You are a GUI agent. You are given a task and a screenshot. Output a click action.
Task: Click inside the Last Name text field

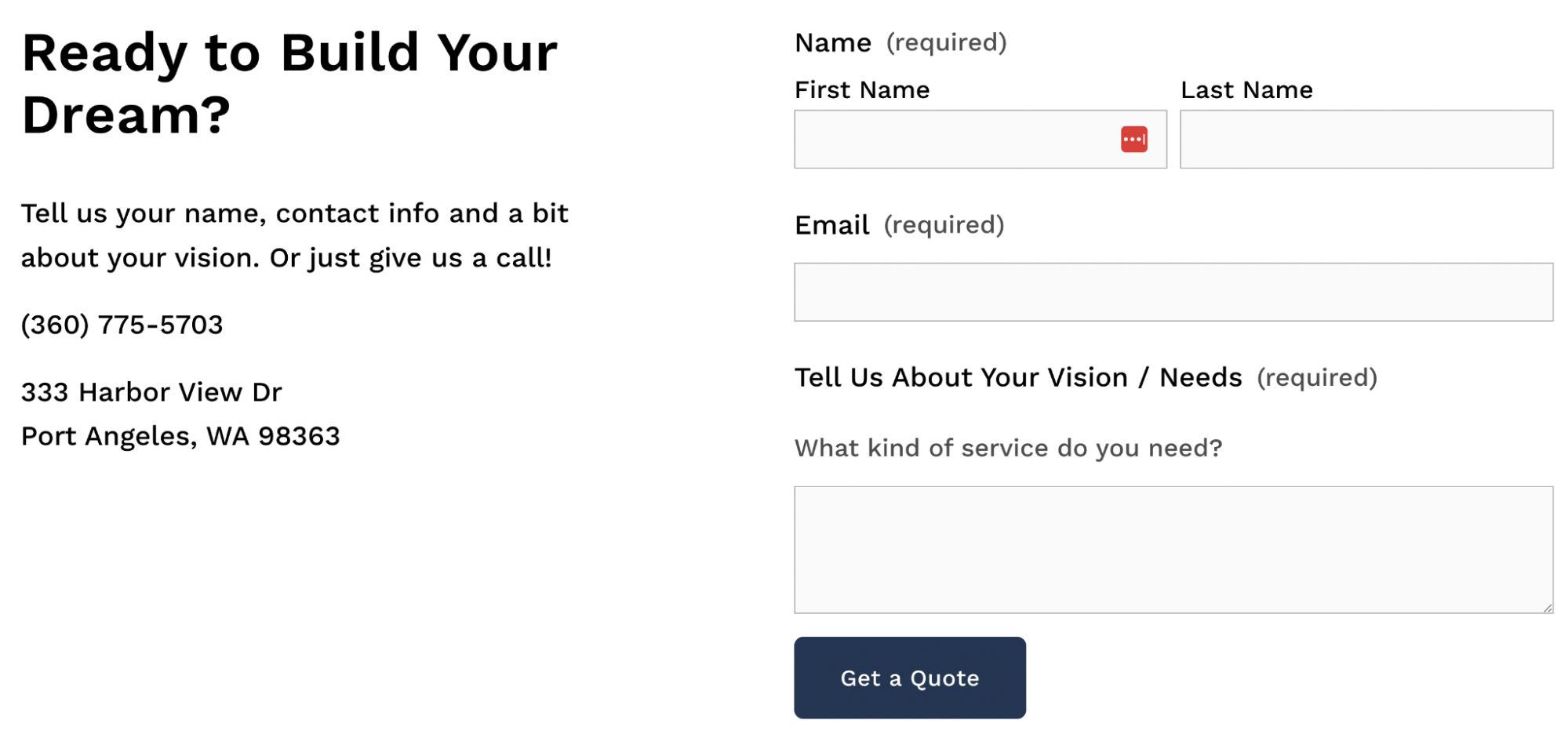click(x=1365, y=140)
